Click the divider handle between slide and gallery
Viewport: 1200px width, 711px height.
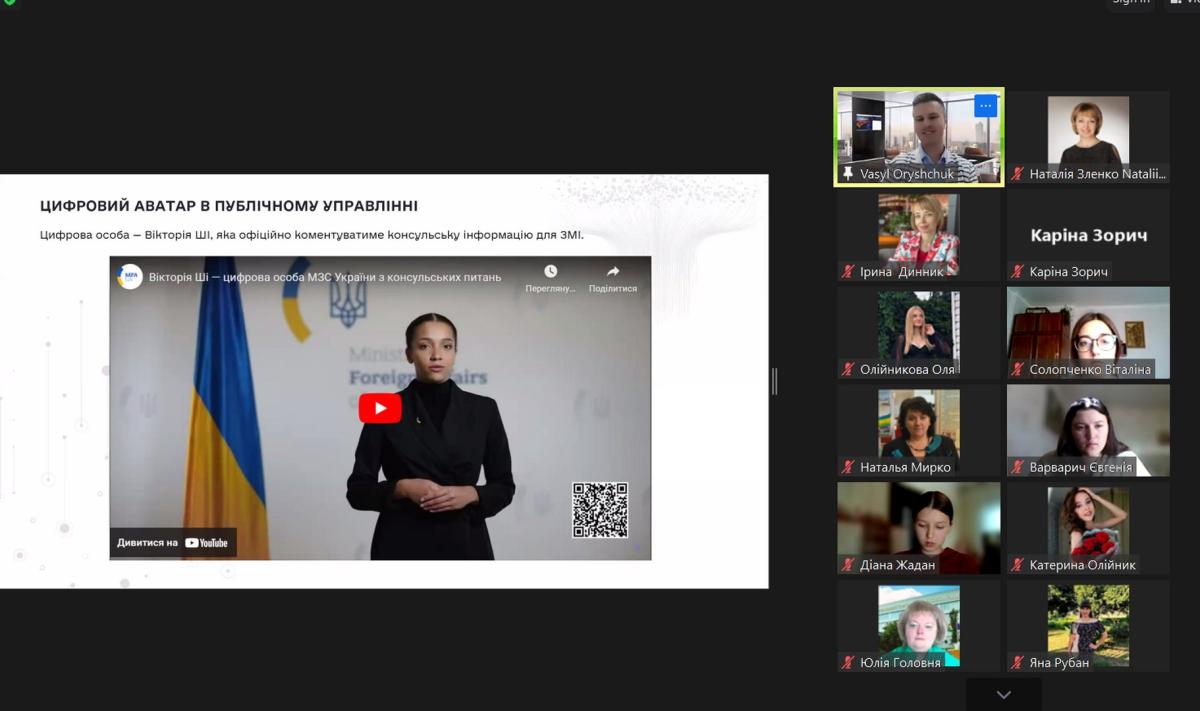tap(774, 381)
